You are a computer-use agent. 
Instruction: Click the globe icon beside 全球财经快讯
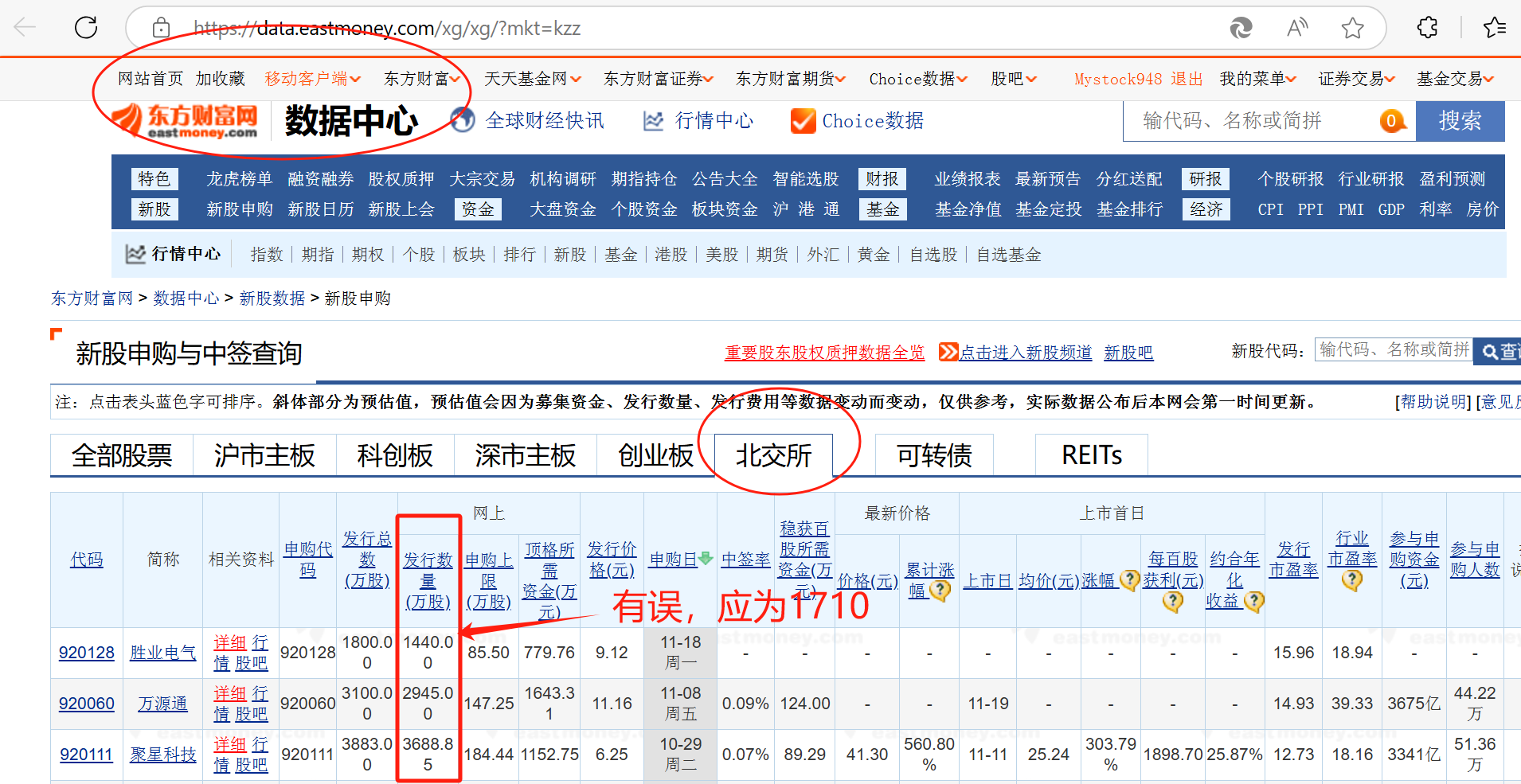click(x=463, y=120)
